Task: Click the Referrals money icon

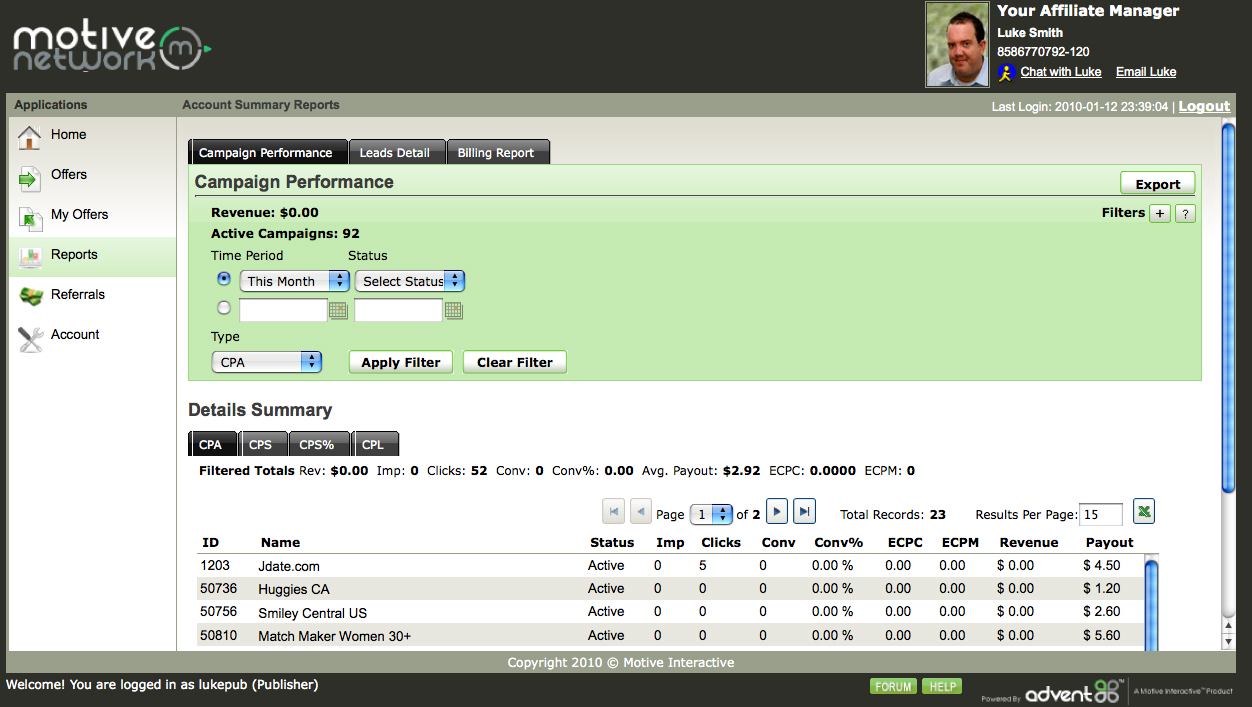Action: pyautogui.click(x=30, y=296)
